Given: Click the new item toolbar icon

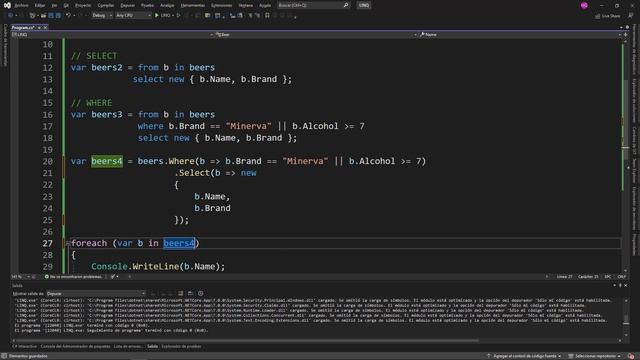Looking at the screenshot, I should click(32, 16).
